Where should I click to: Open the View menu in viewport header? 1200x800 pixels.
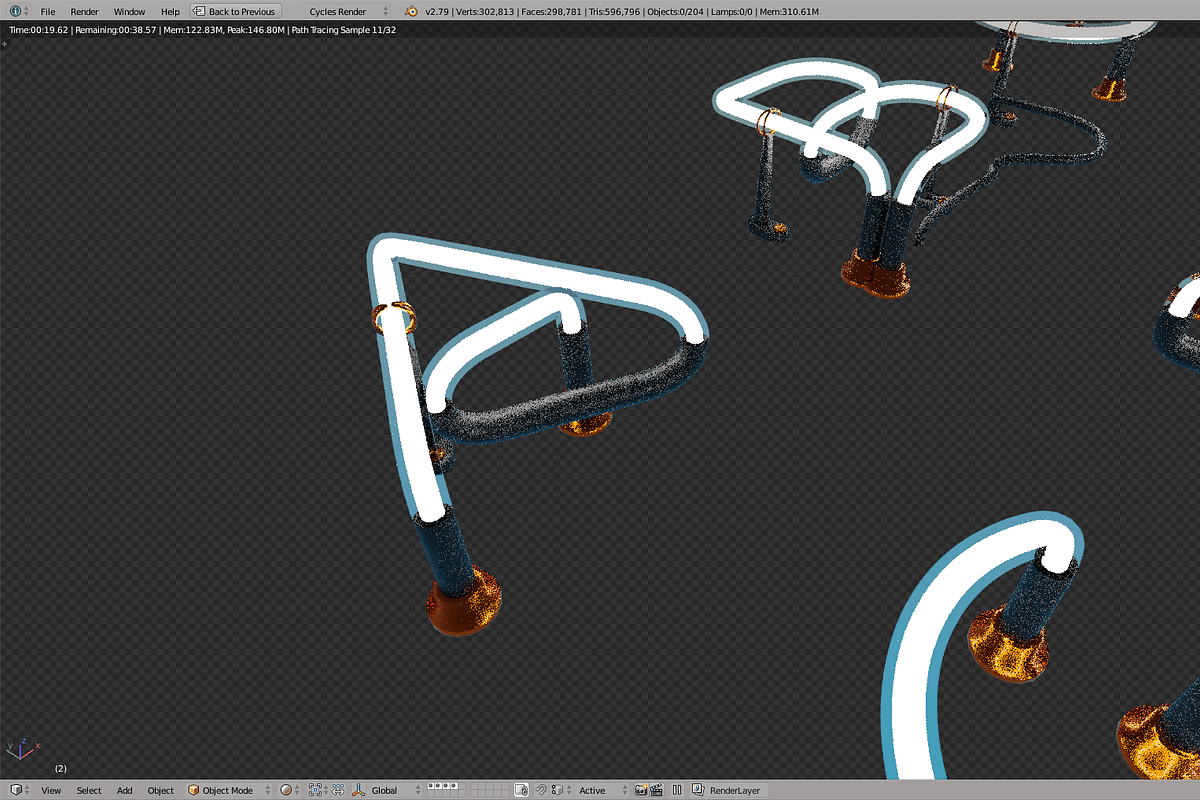(x=51, y=790)
